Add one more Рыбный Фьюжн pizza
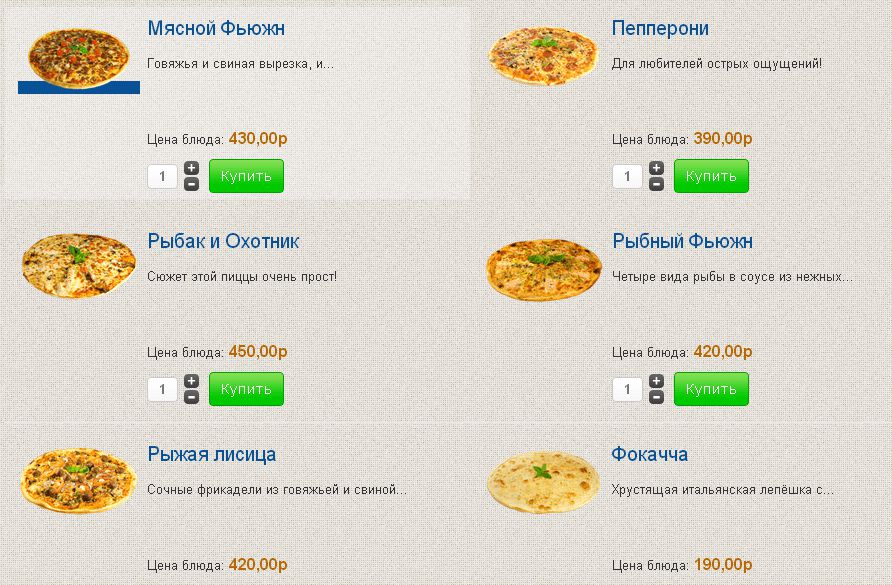This screenshot has width=892, height=585. 656,381
